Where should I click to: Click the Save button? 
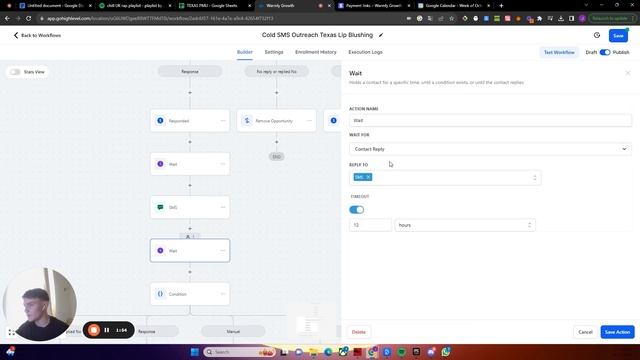point(618,36)
